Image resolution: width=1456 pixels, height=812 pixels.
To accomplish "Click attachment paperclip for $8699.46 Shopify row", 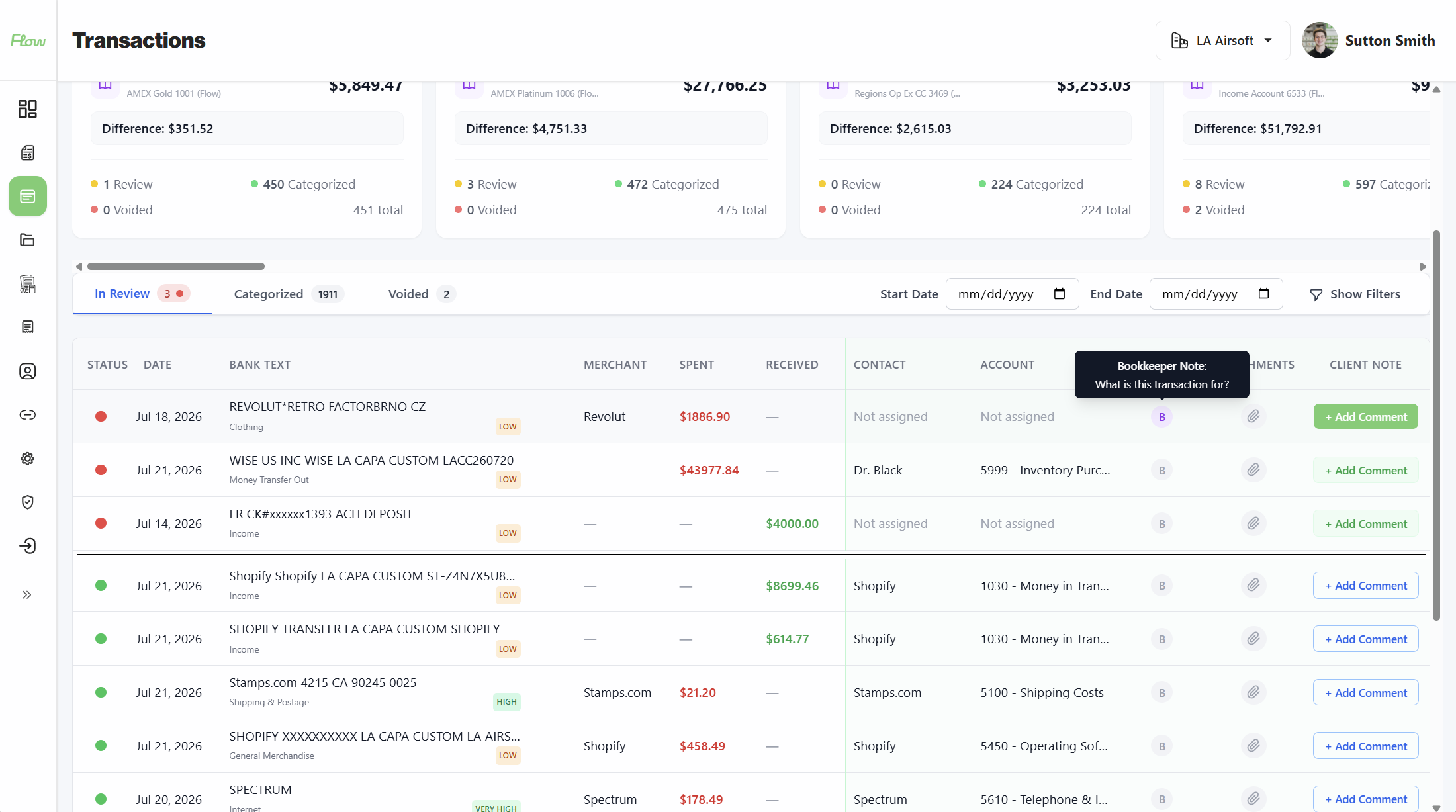I will click(x=1253, y=586).
